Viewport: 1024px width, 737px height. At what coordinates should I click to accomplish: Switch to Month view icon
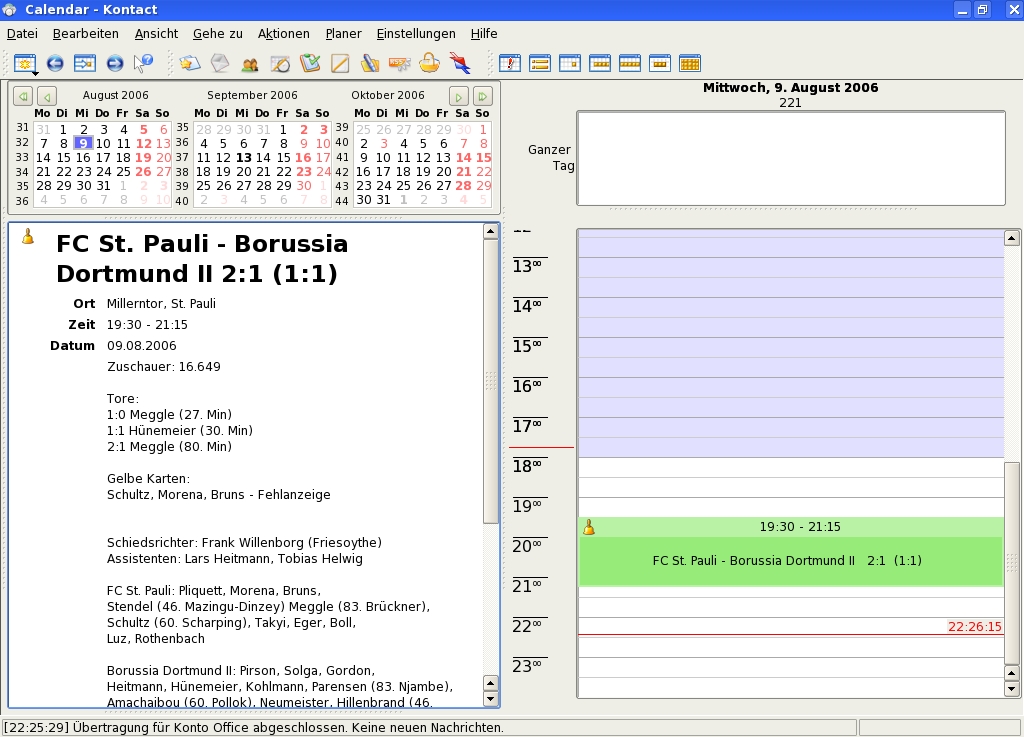pos(690,63)
